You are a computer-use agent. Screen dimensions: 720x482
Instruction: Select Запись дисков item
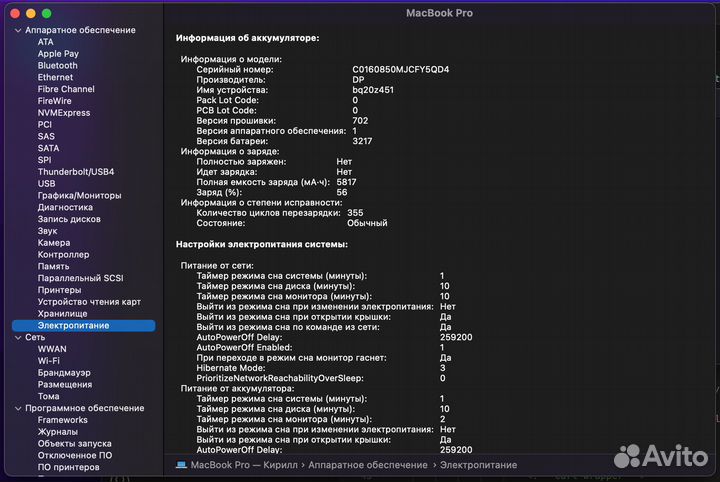(x=69, y=219)
